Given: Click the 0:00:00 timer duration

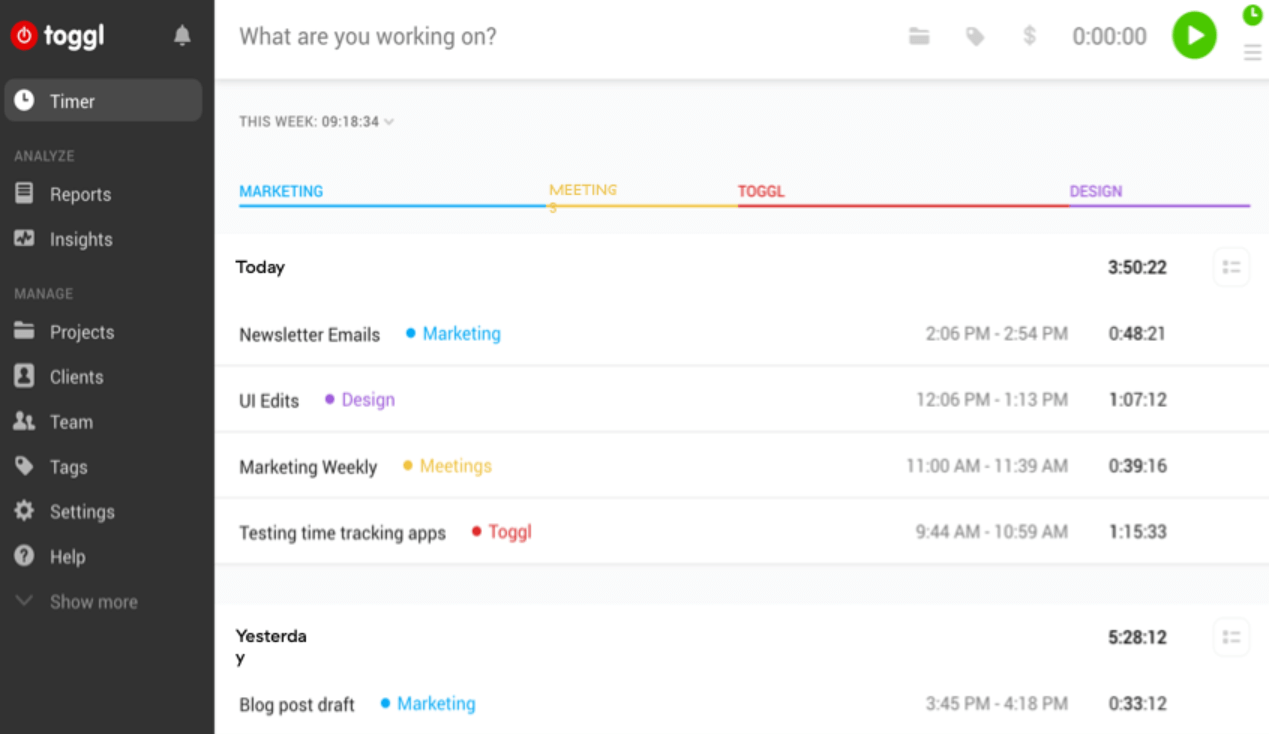Looking at the screenshot, I should tap(1109, 37).
